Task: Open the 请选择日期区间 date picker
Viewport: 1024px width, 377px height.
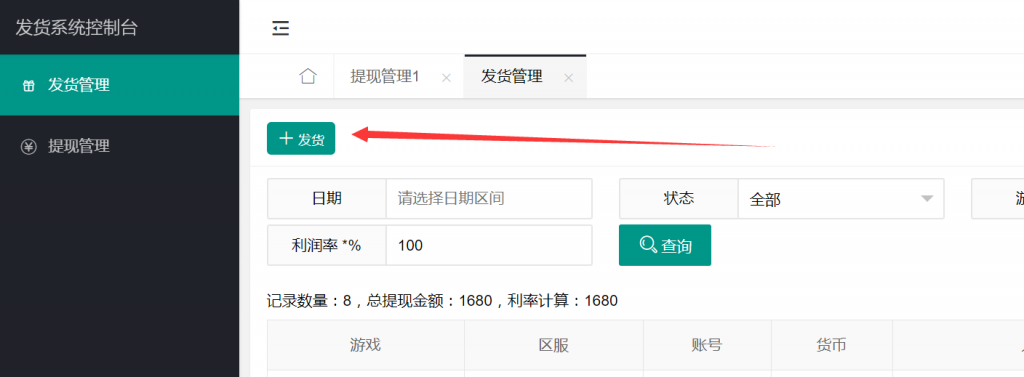Action: click(489, 199)
